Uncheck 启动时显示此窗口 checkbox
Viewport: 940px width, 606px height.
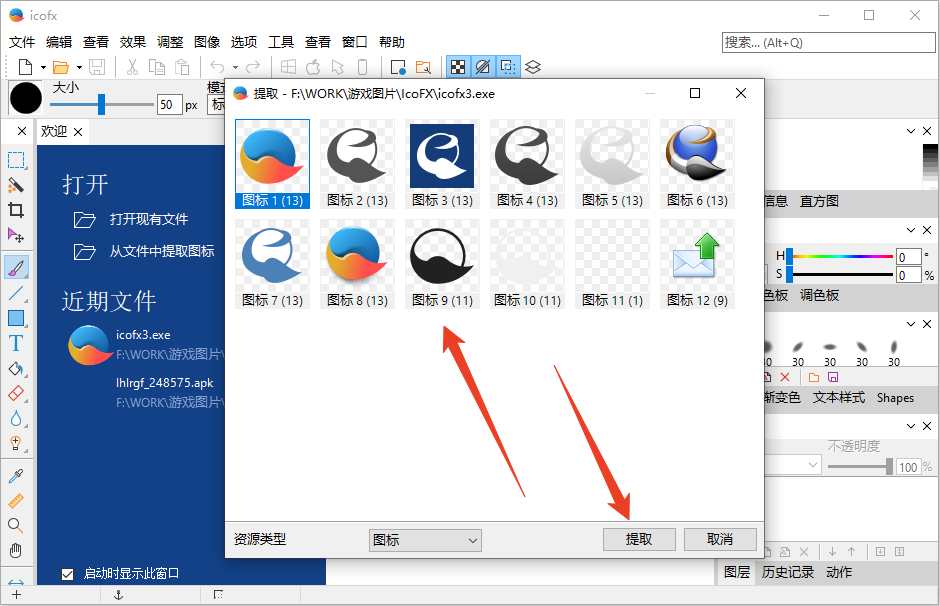click(67, 574)
